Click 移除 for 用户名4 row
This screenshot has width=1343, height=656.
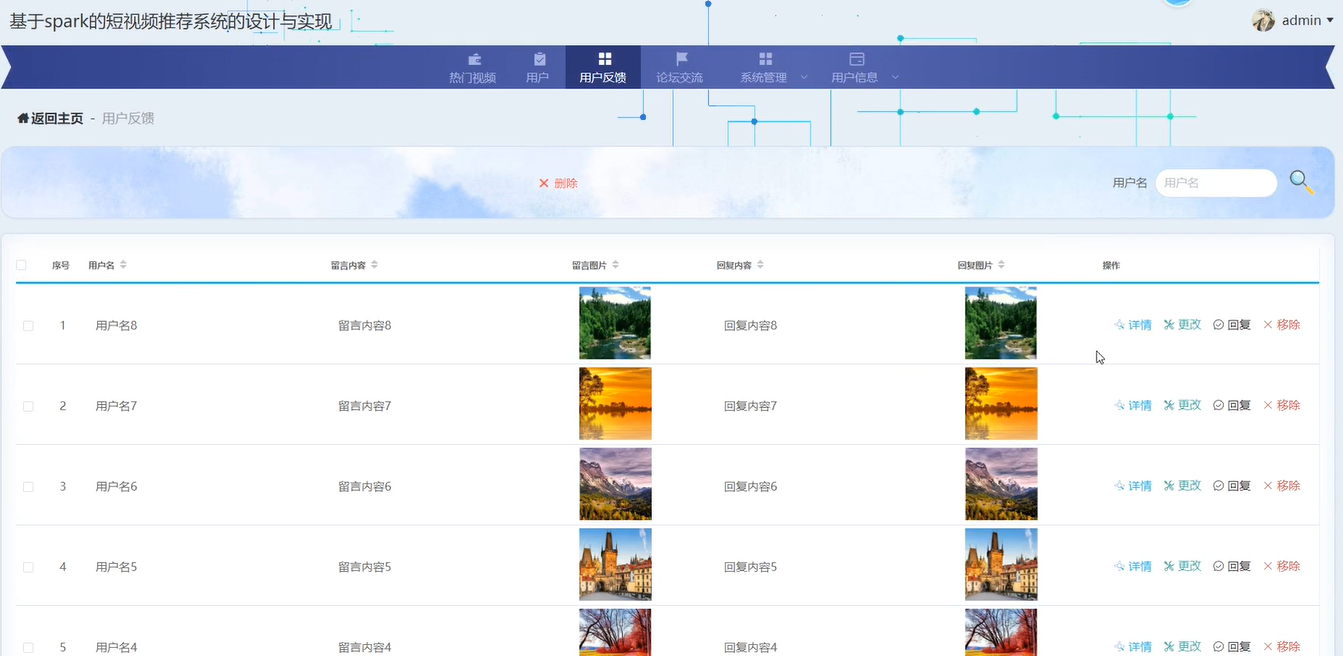(1282, 647)
